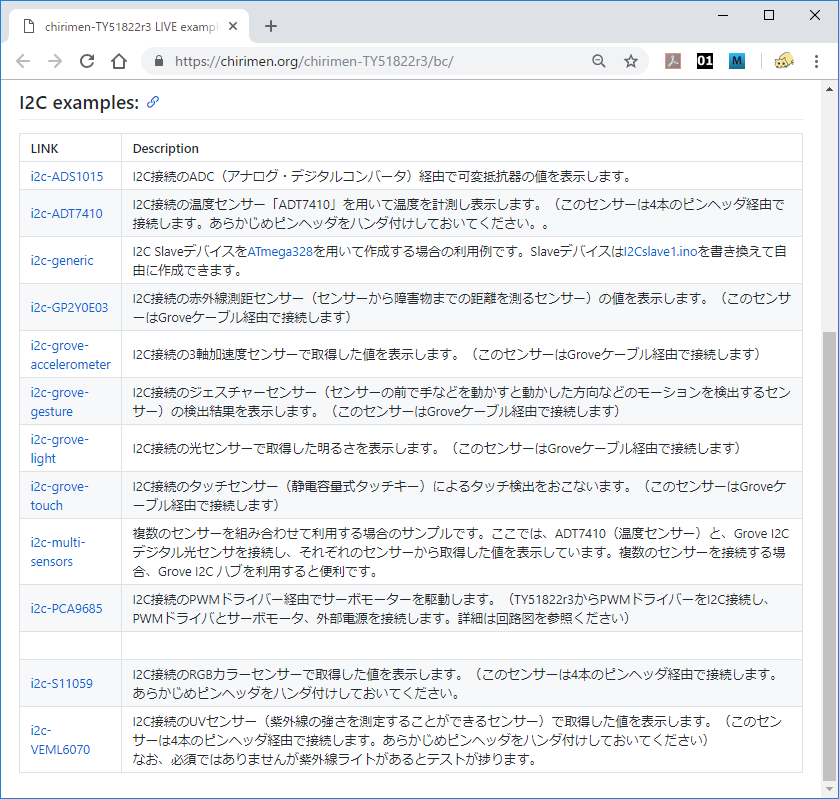Click the anchor link icon beside I2C examples
Screen dimensions: 839x799
(153, 102)
